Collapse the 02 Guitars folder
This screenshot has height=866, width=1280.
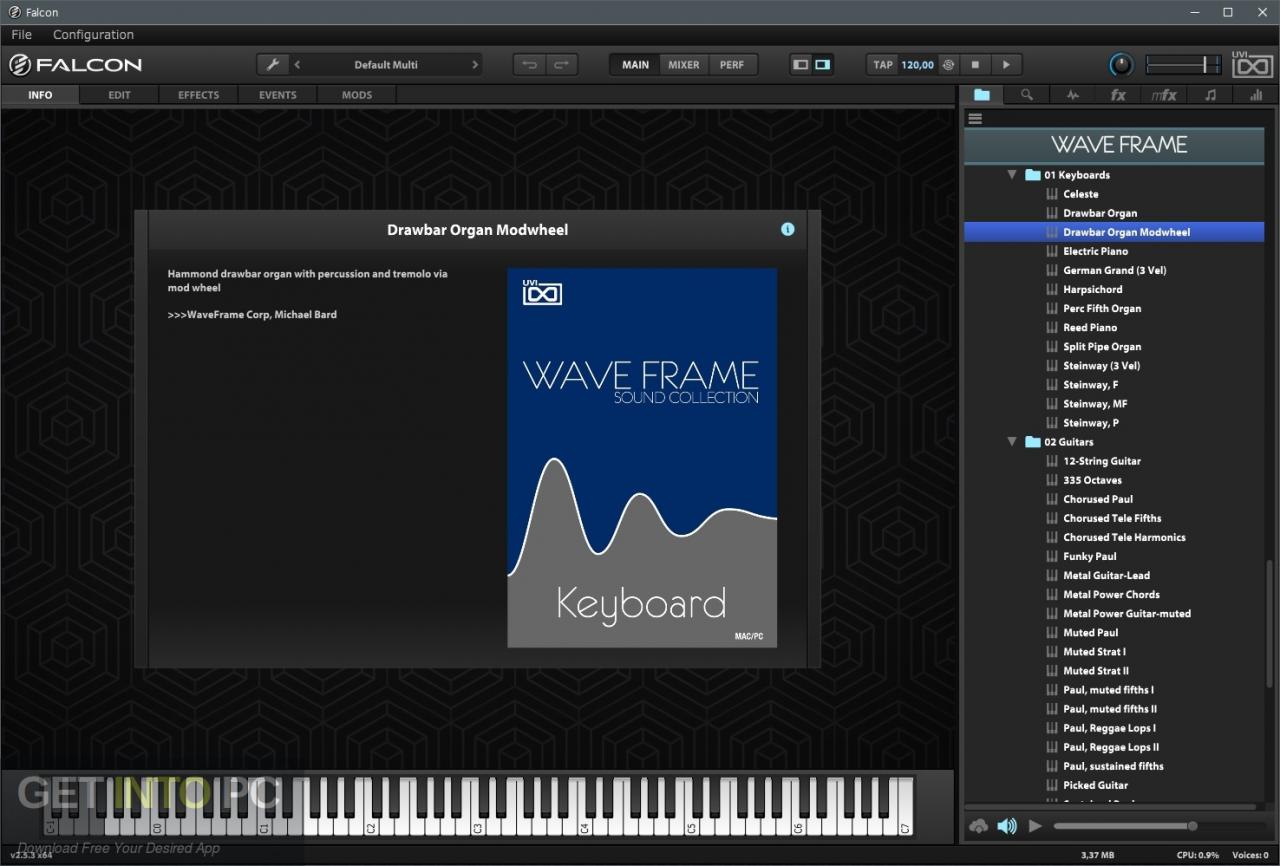[1011, 442]
